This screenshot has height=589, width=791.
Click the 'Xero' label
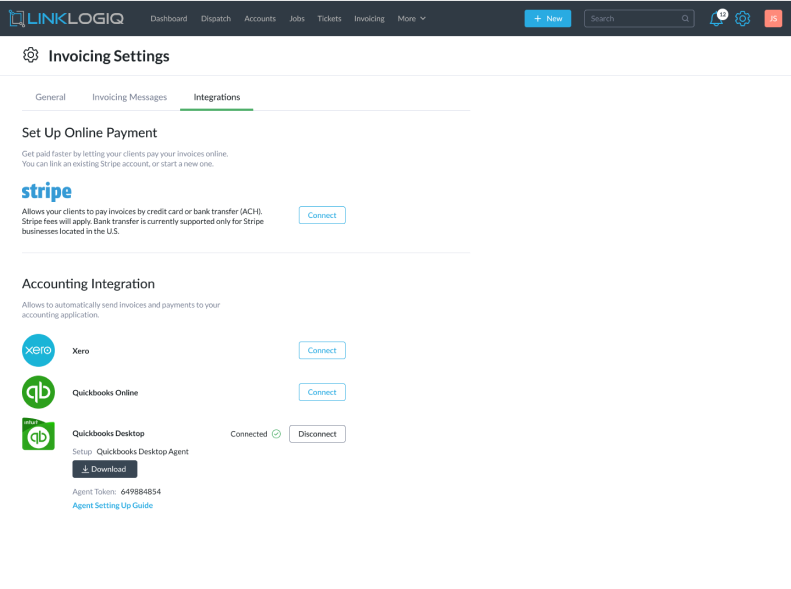81,351
